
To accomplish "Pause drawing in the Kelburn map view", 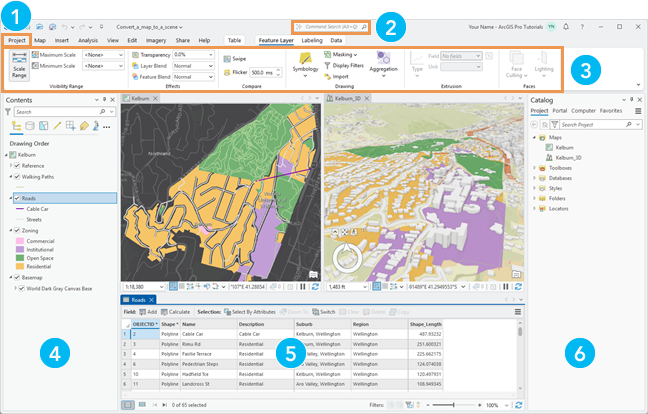I will 303,286.
